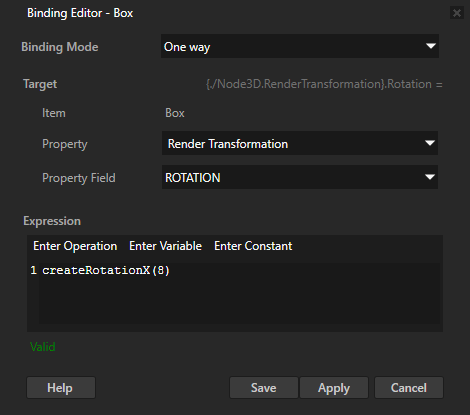Save the binding
This screenshot has width=470, height=415.
264,388
